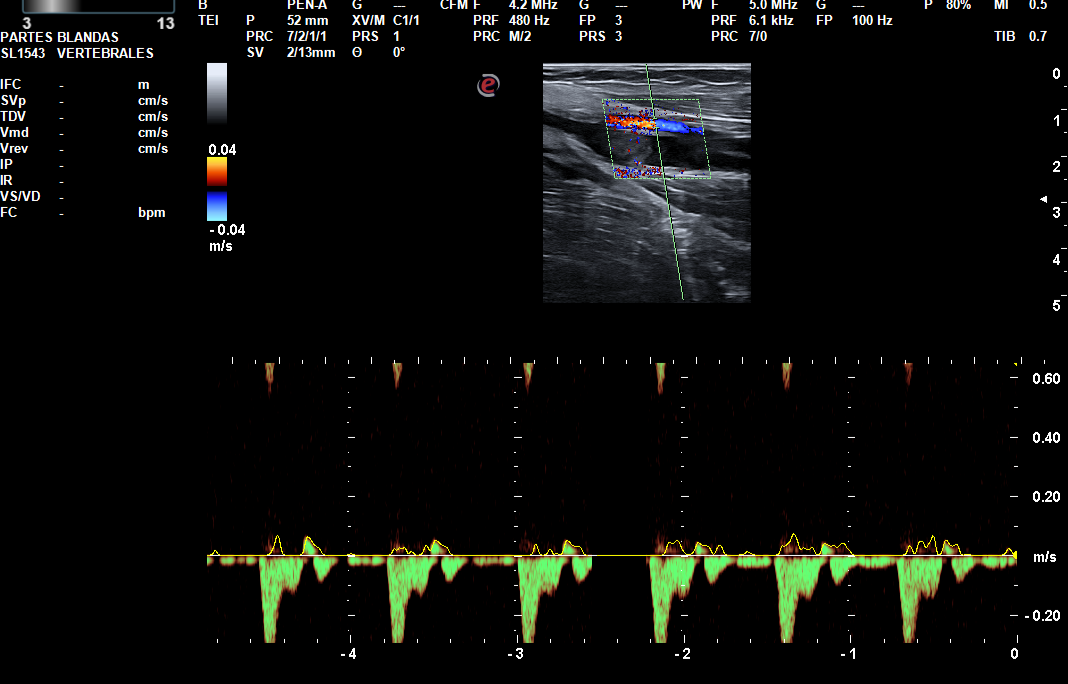The width and height of the screenshot is (1068, 684).
Task: Click the '52 mm' depth value
Action: (x=307, y=20)
